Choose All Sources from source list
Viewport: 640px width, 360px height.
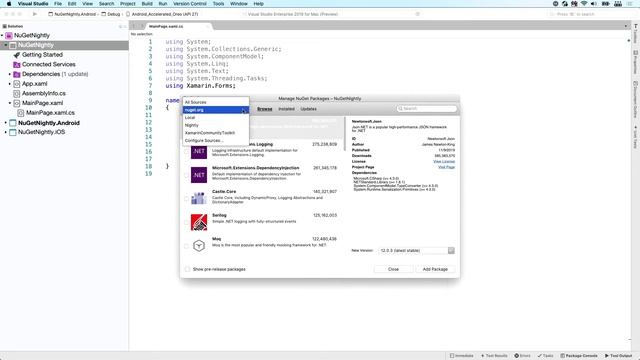pos(216,102)
